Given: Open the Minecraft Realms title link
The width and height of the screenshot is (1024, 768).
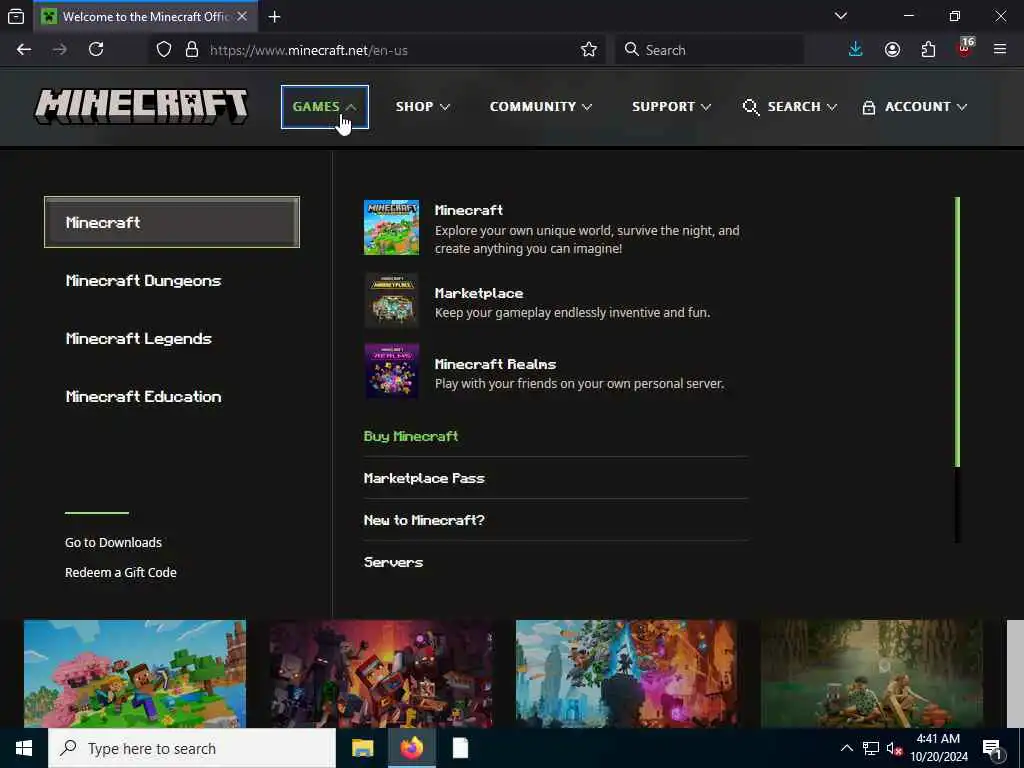Looking at the screenshot, I should [496, 364].
